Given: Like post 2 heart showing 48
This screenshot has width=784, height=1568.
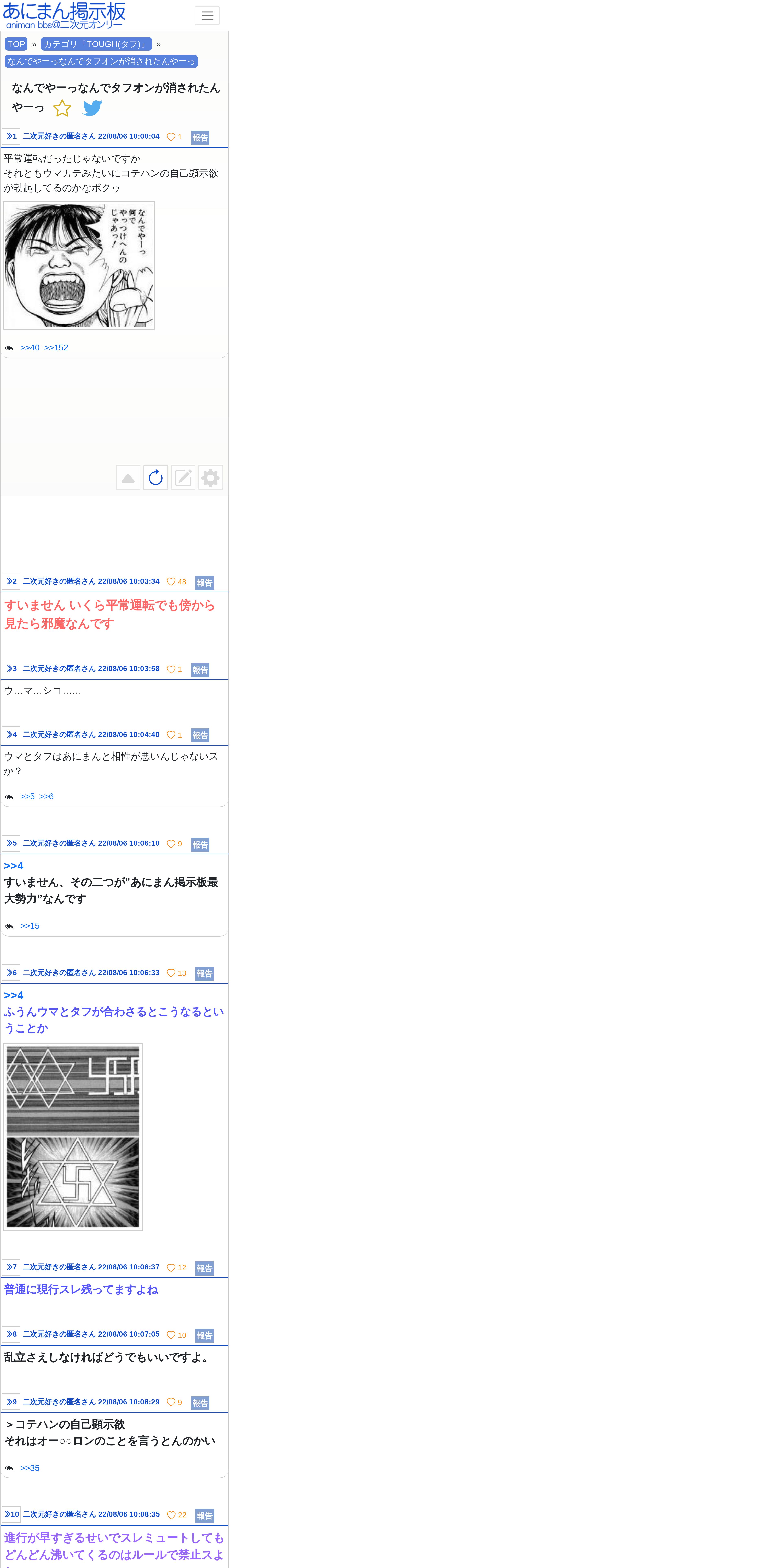Looking at the screenshot, I should coord(171,582).
